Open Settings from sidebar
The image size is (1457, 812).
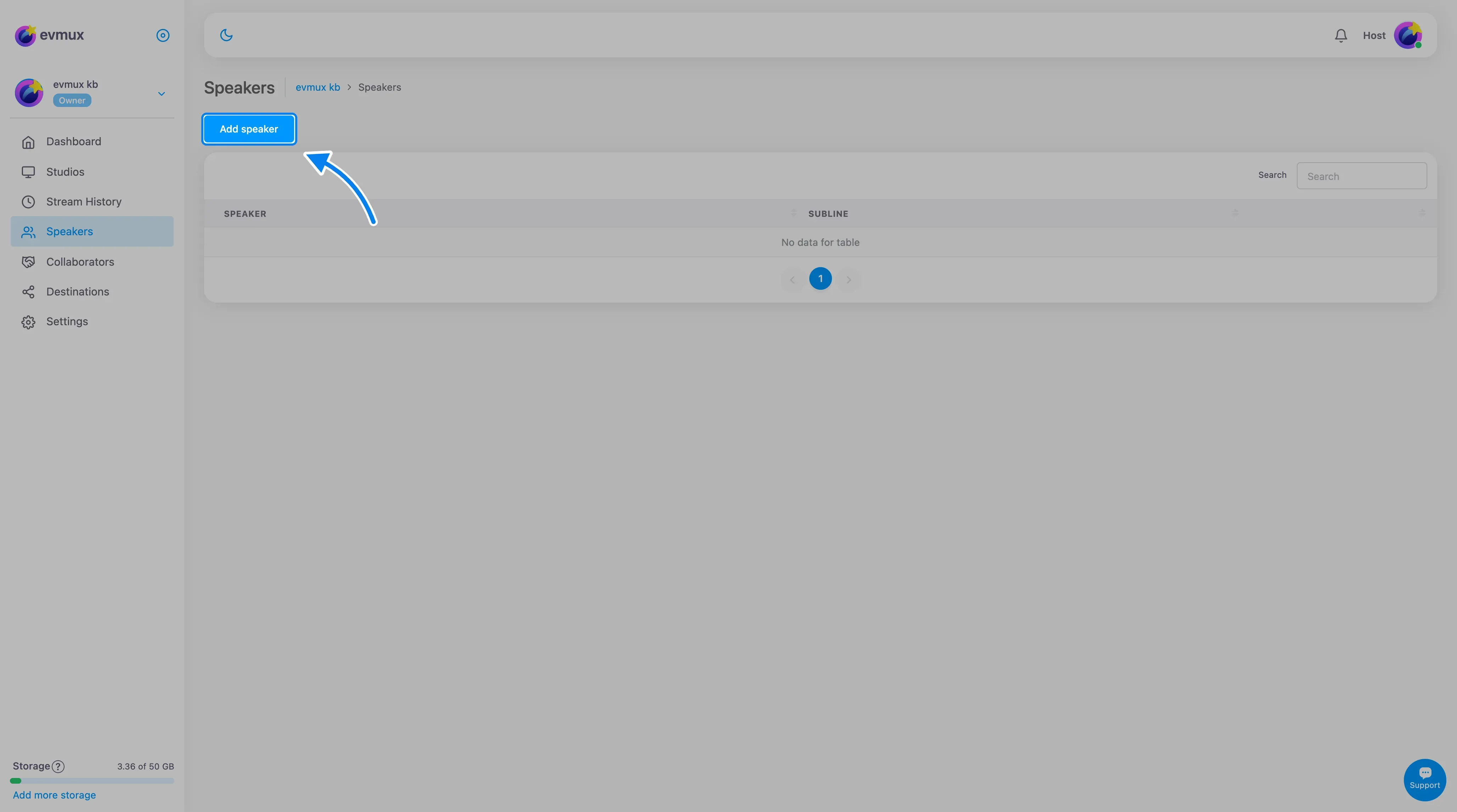pyautogui.click(x=92, y=321)
